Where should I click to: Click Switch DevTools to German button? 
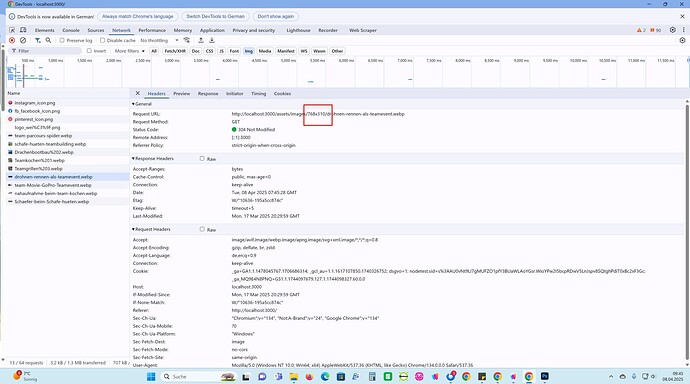tap(216, 16)
